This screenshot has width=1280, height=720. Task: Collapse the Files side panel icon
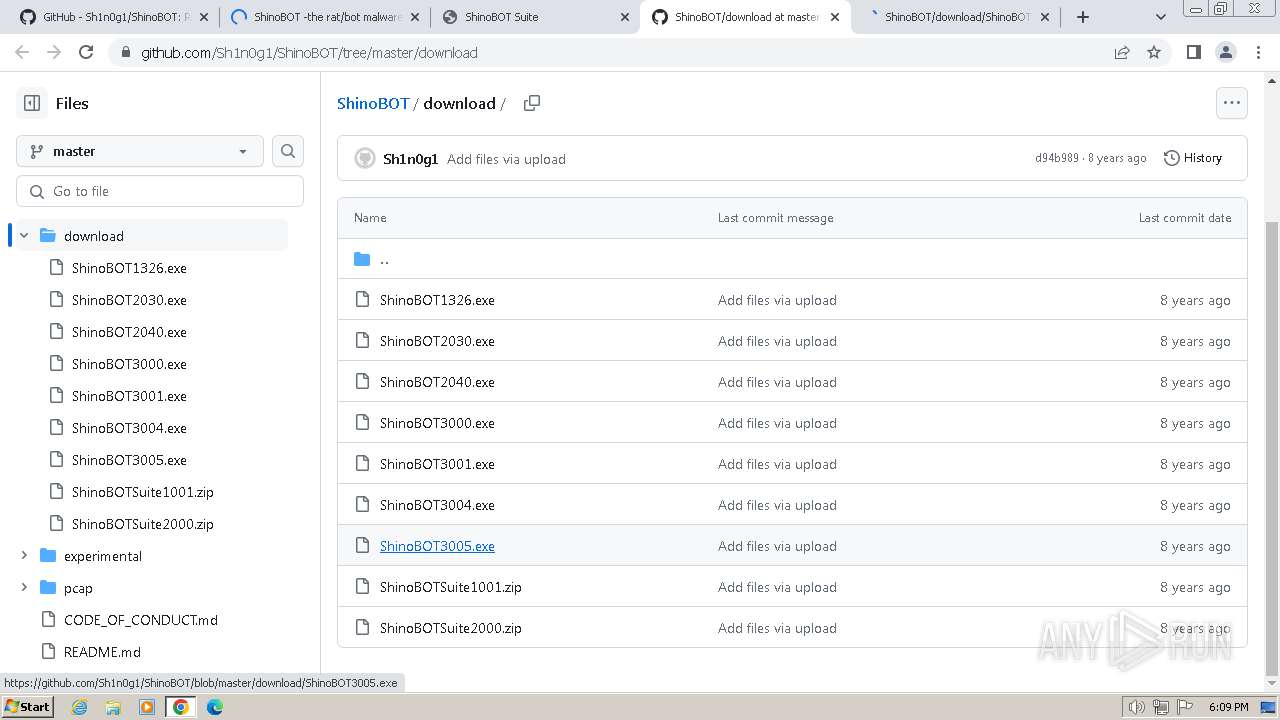32,103
